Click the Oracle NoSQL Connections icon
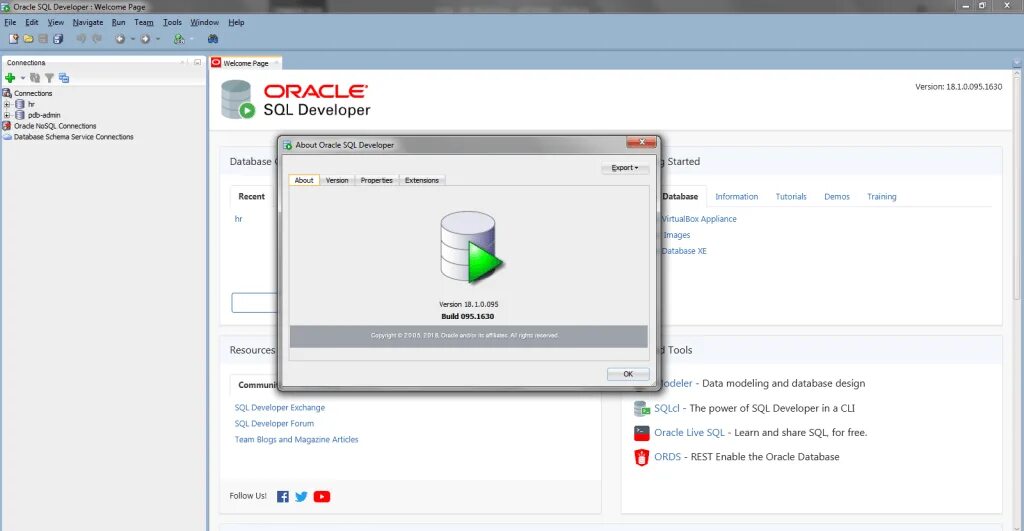This screenshot has width=1024, height=531. point(7,126)
